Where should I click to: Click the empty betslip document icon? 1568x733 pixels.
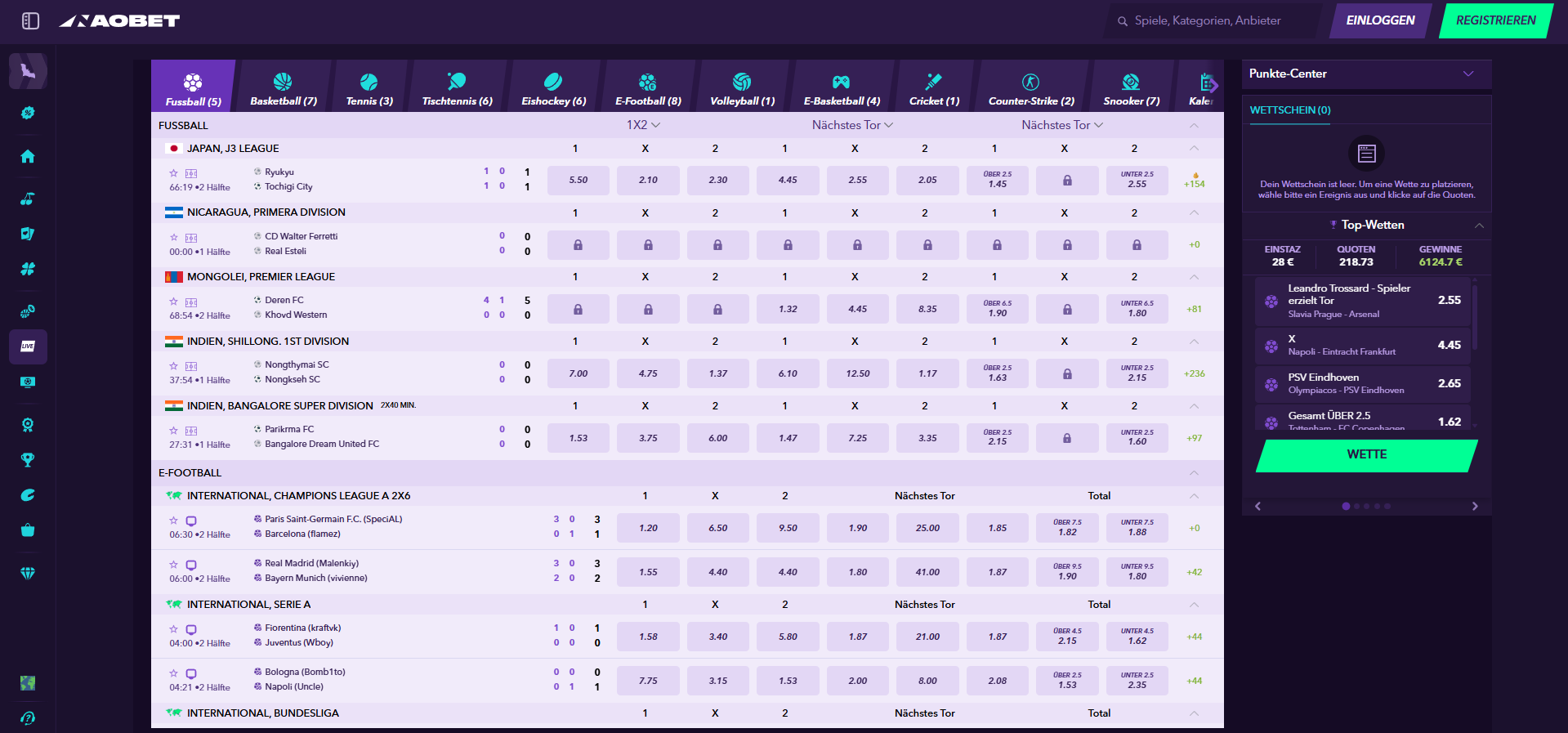(1367, 154)
